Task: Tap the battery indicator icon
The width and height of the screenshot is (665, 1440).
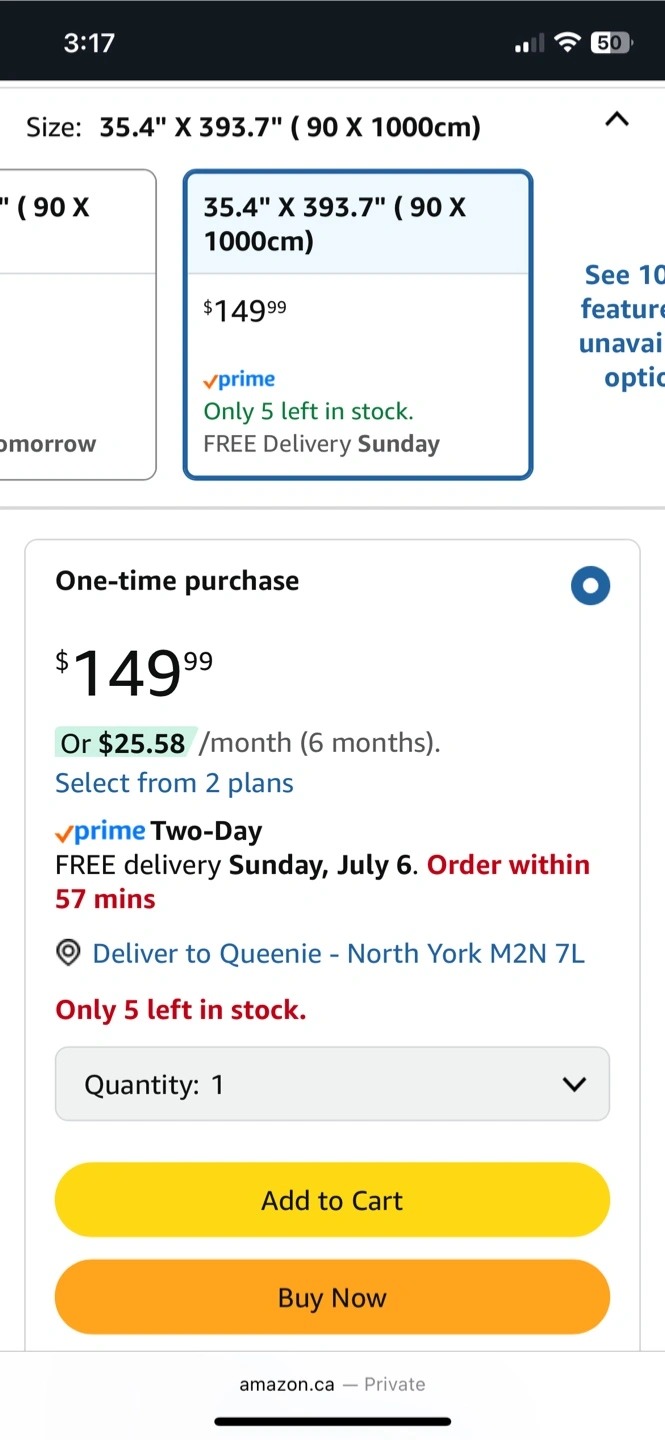Action: [x=610, y=42]
